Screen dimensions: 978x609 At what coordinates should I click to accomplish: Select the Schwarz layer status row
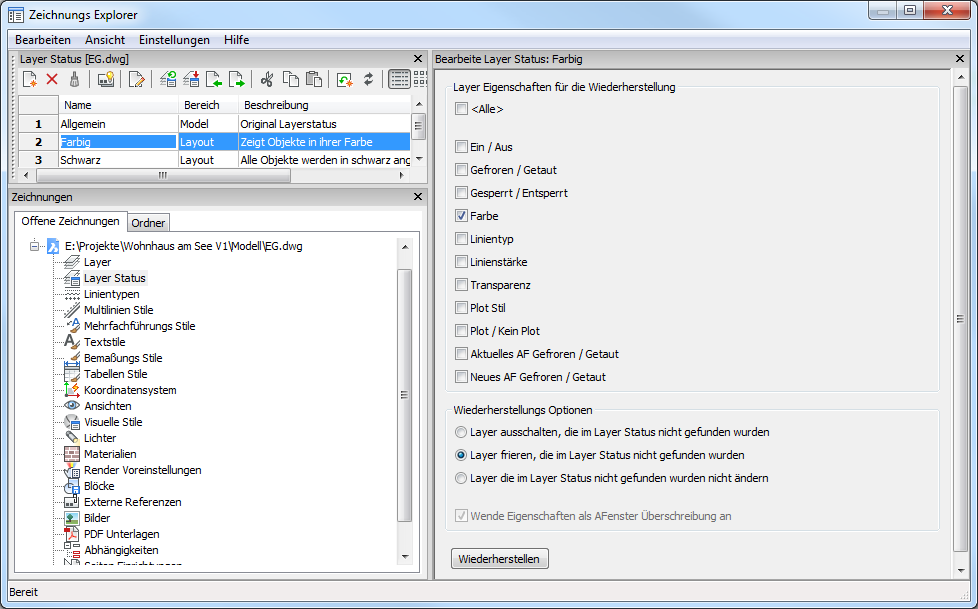80,160
